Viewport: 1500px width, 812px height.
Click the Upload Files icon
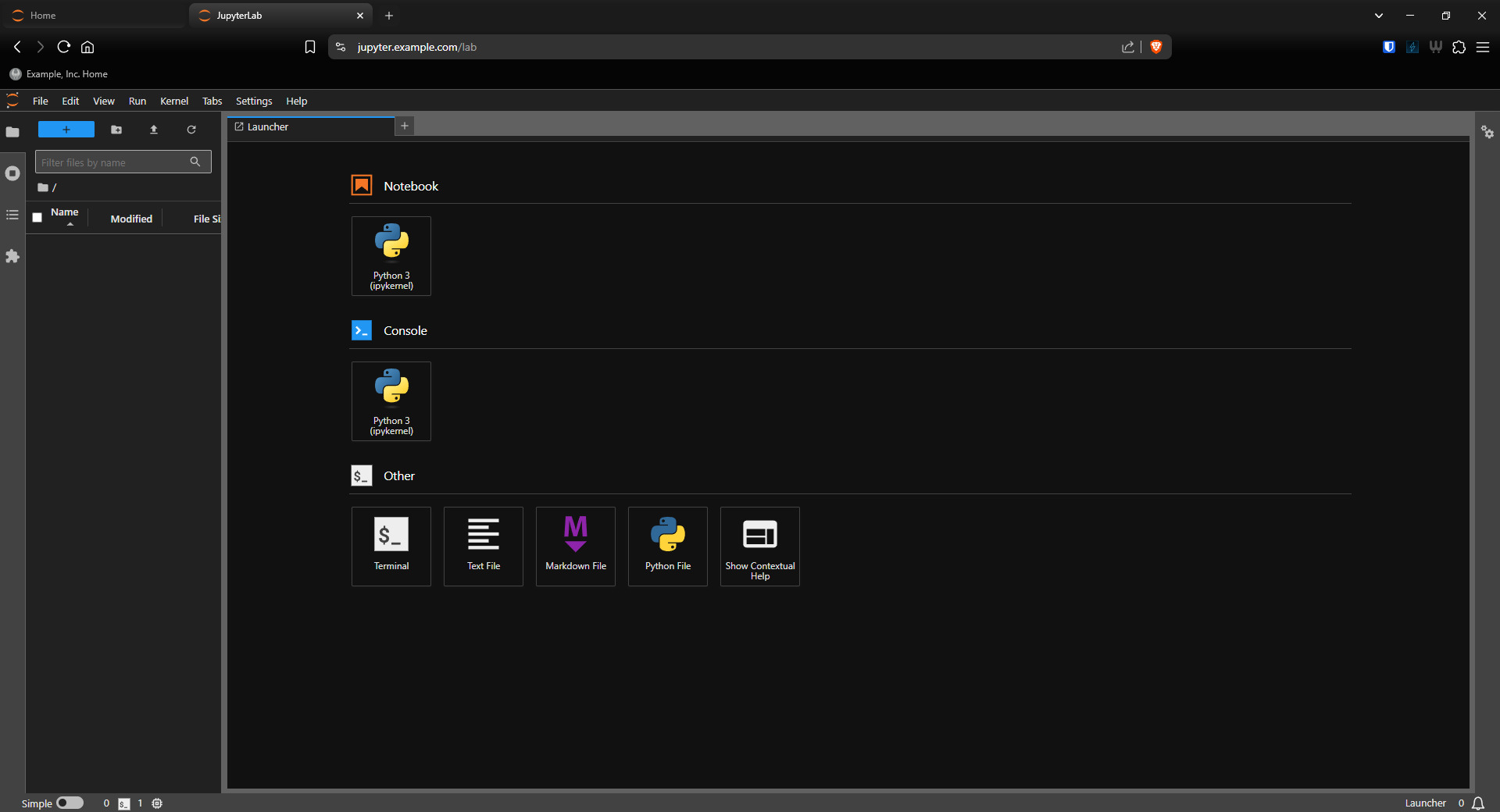[154, 130]
